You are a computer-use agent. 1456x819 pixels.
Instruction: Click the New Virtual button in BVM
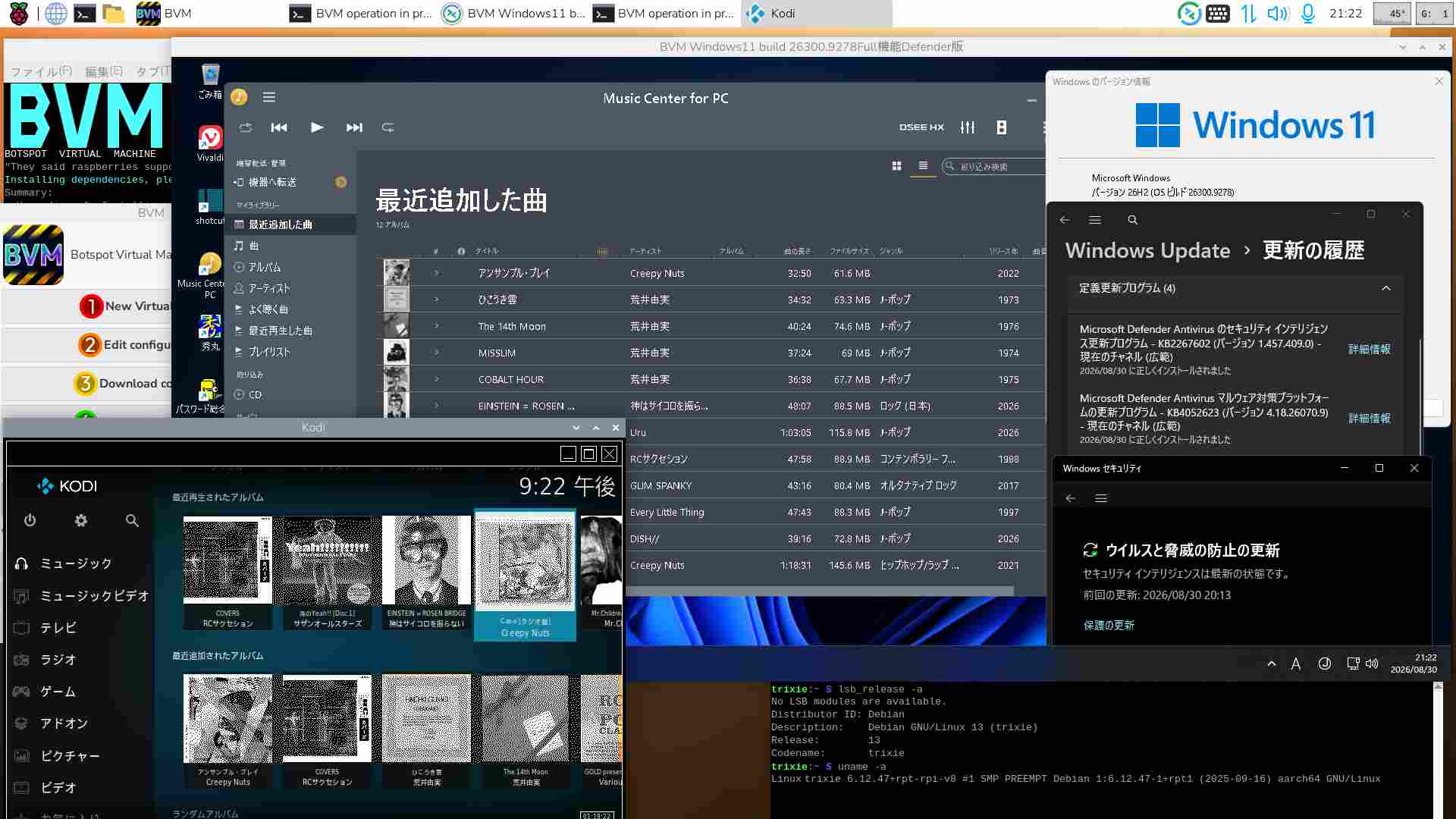click(87, 306)
